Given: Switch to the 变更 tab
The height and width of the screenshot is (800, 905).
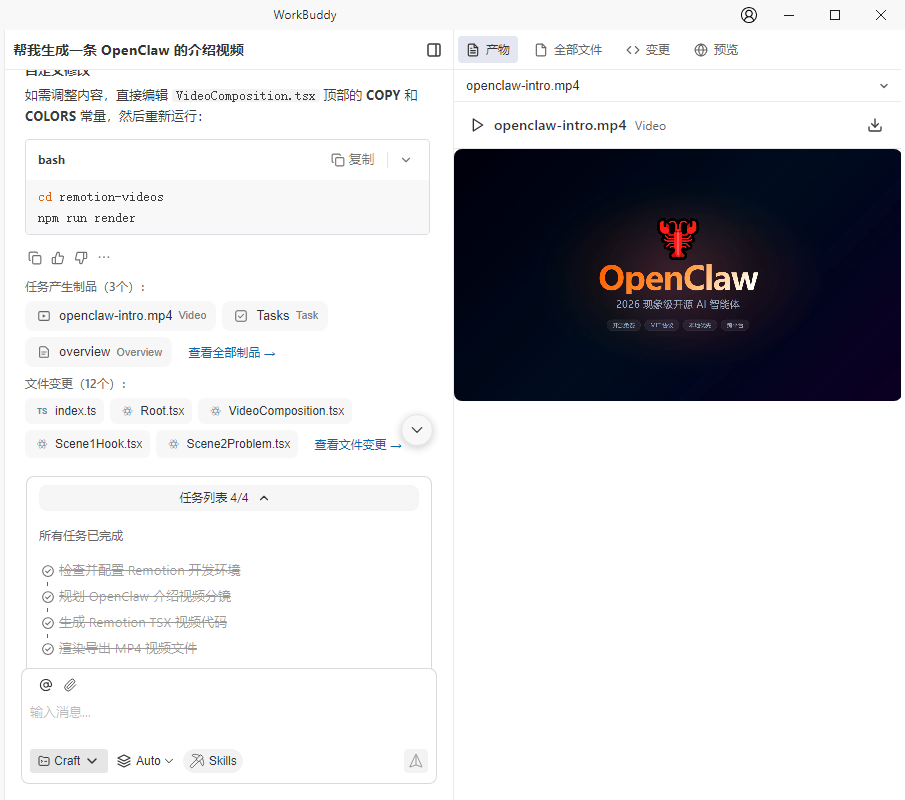Looking at the screenshot, I should click(648, 50).
